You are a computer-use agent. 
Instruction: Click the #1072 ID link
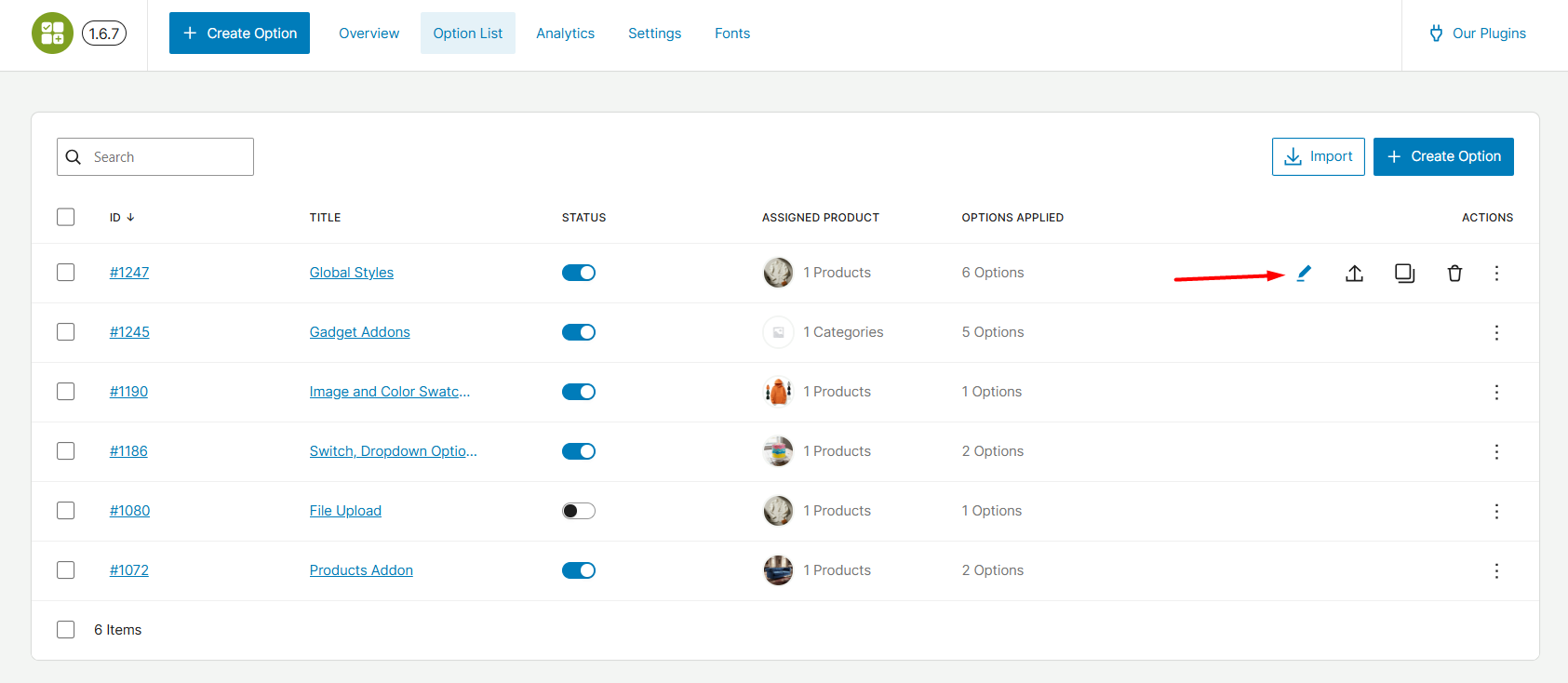tap(129, 570)
